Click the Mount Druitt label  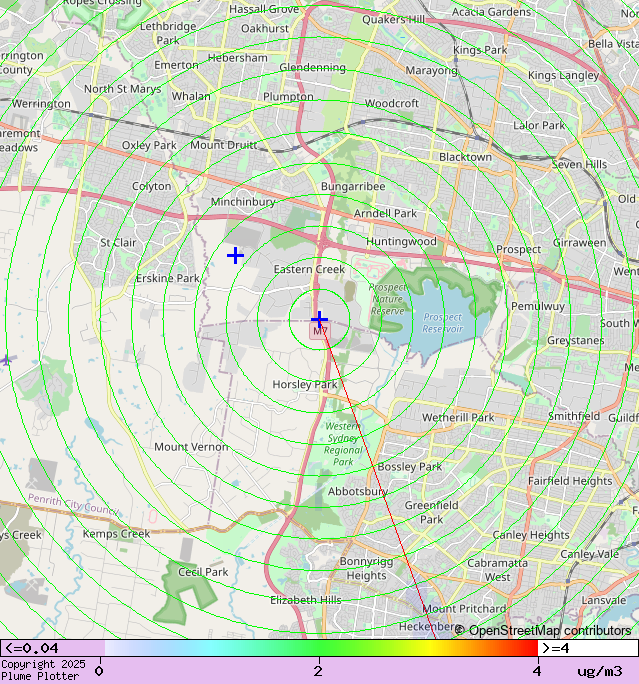pos(224,145)
